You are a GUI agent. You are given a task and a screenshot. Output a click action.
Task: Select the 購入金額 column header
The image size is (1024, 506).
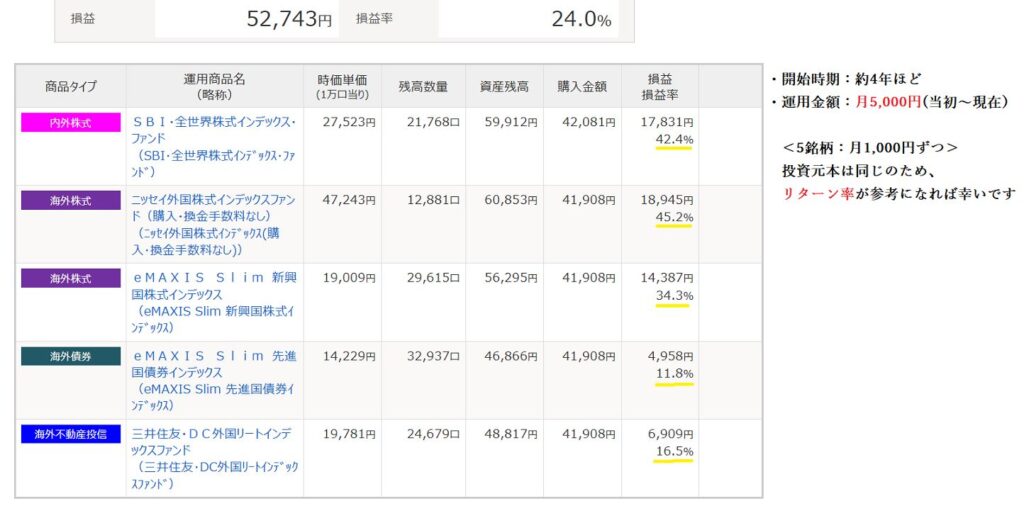tap(582, 87)
